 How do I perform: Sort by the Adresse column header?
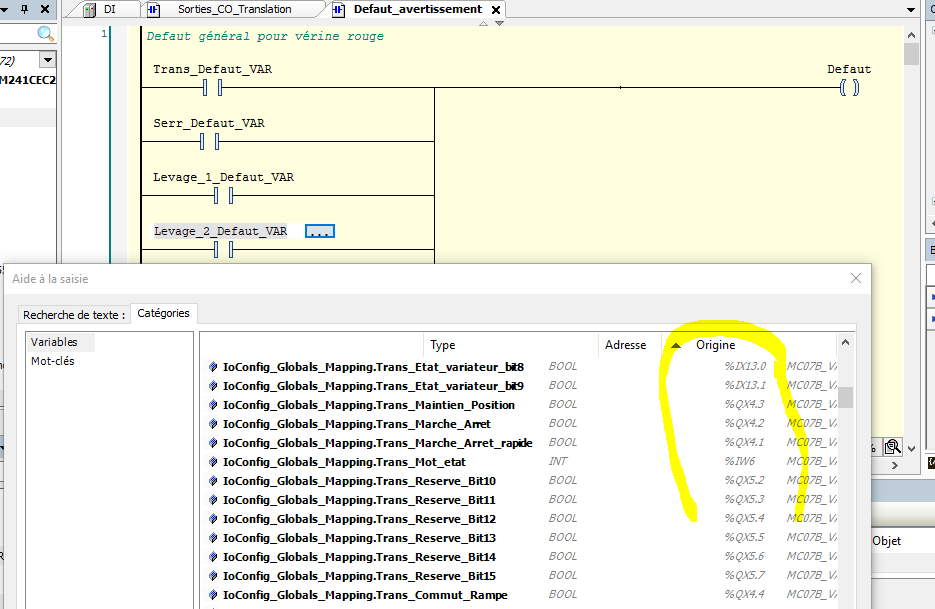(625, 345)
